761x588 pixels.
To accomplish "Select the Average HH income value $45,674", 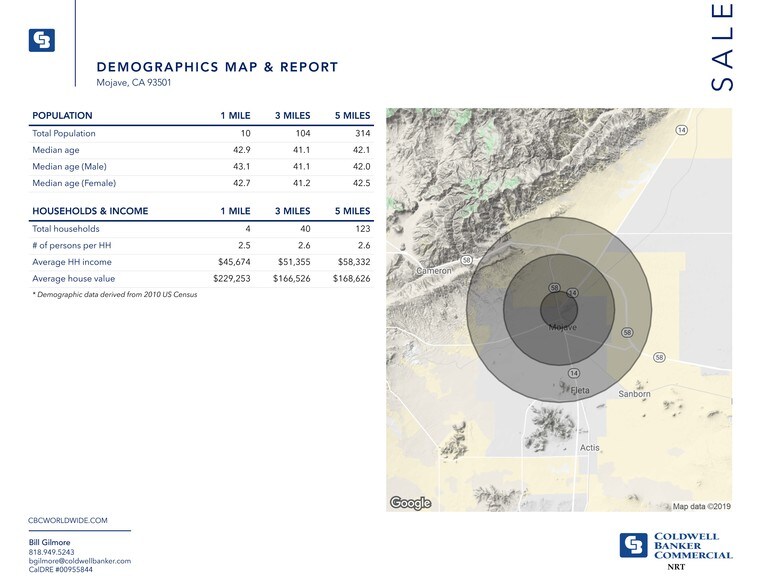I will (x=234, y=262).
